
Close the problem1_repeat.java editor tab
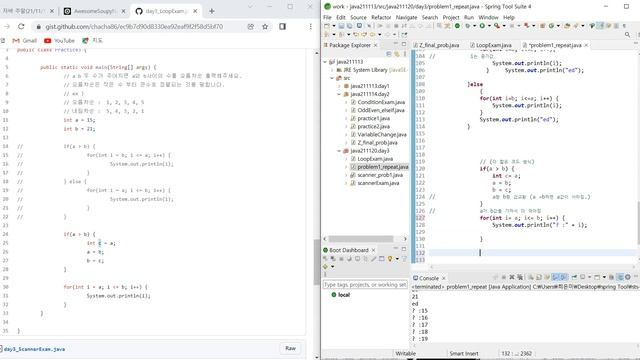tap(586, 45)
